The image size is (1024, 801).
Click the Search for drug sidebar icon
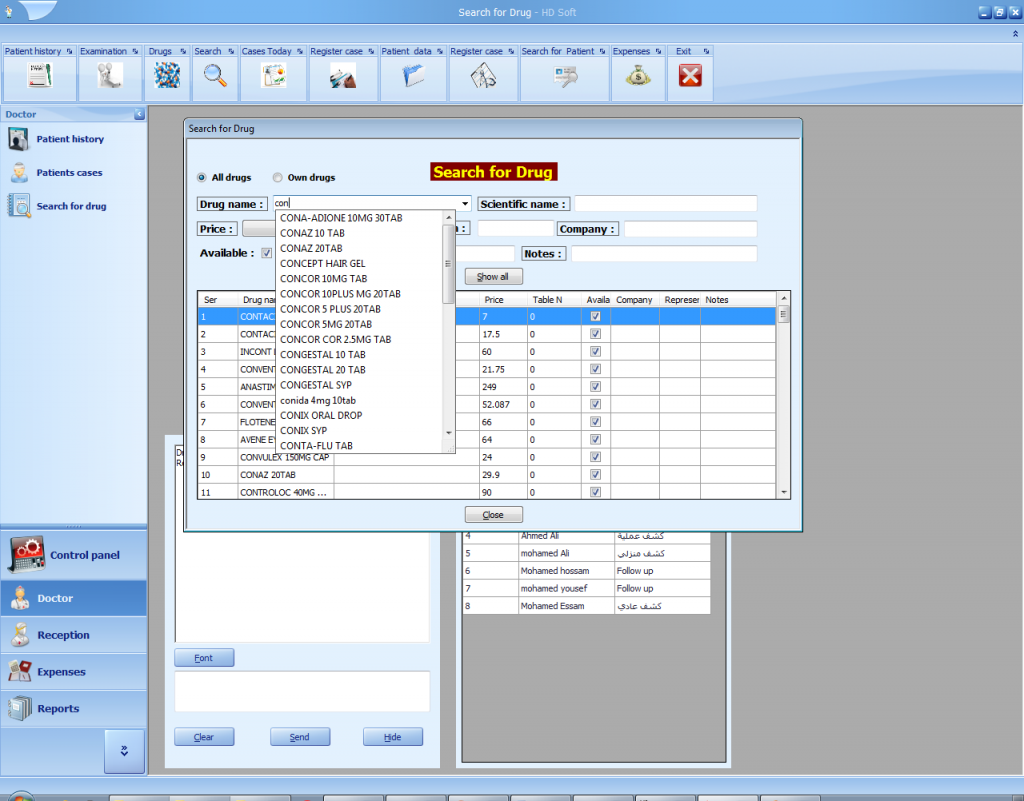pos(19,206)
